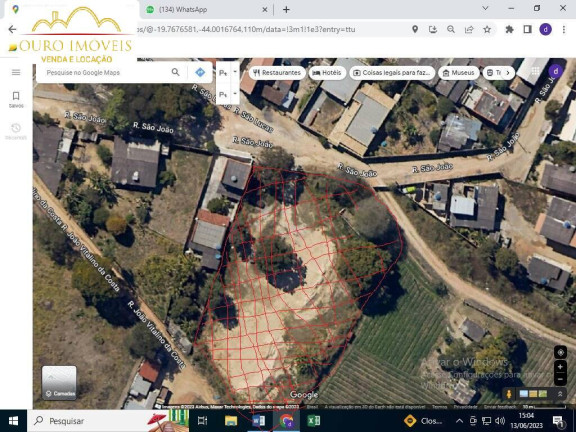Open the Termos link in map footer

439,407
